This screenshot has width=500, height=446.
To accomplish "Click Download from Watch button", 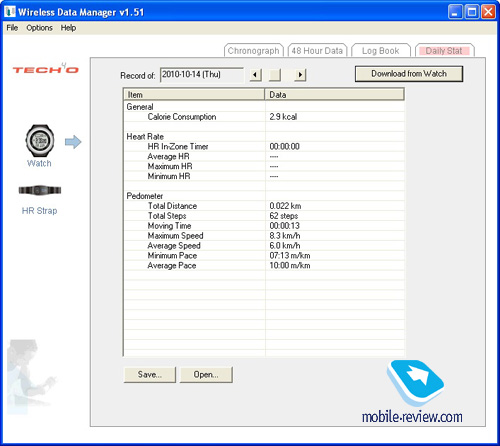I will pyautogui.click(x=409, y=74).
